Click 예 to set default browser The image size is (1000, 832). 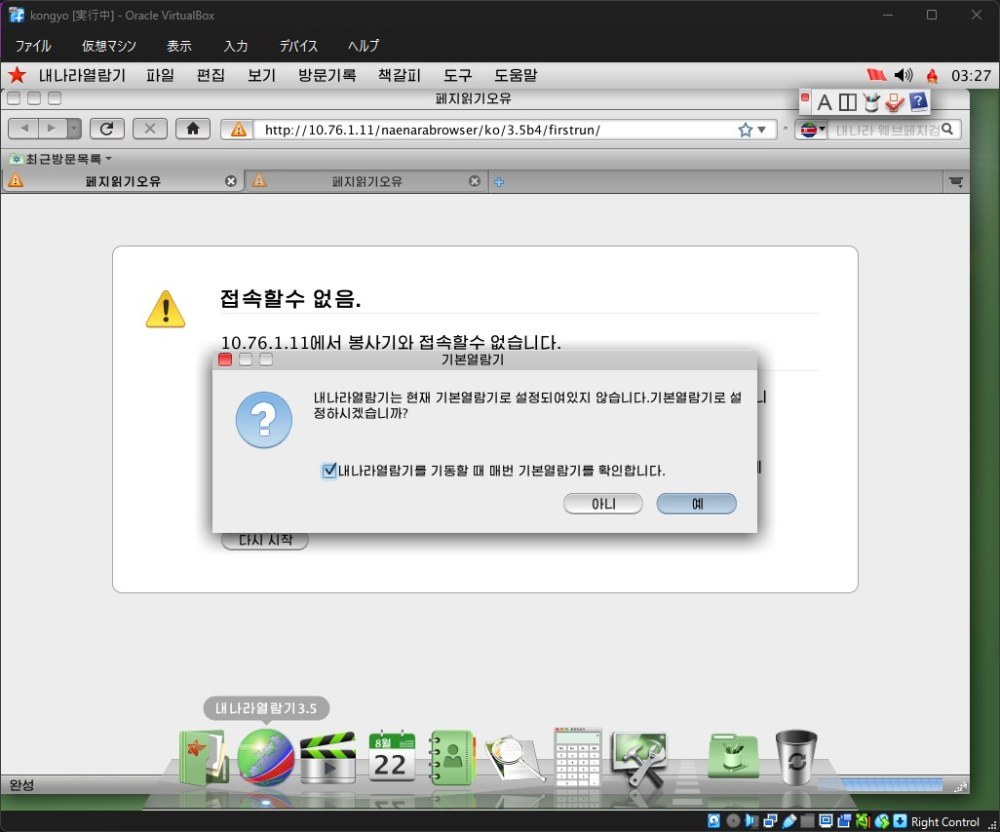696,504
